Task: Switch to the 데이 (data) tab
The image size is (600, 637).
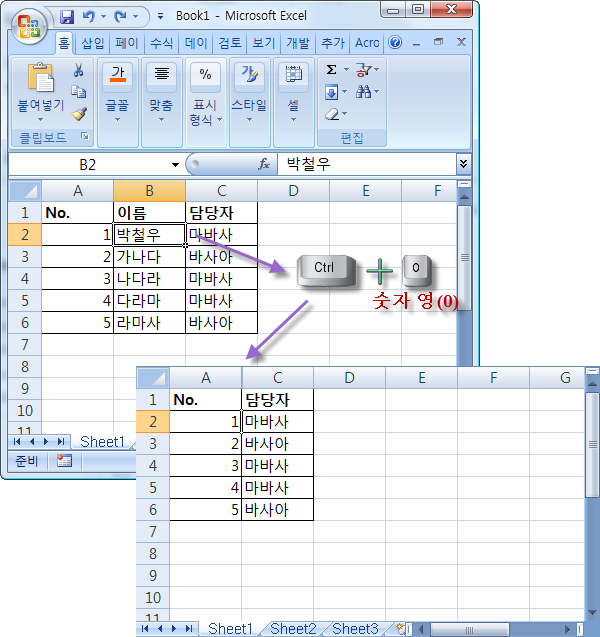Action: (196, 43)
